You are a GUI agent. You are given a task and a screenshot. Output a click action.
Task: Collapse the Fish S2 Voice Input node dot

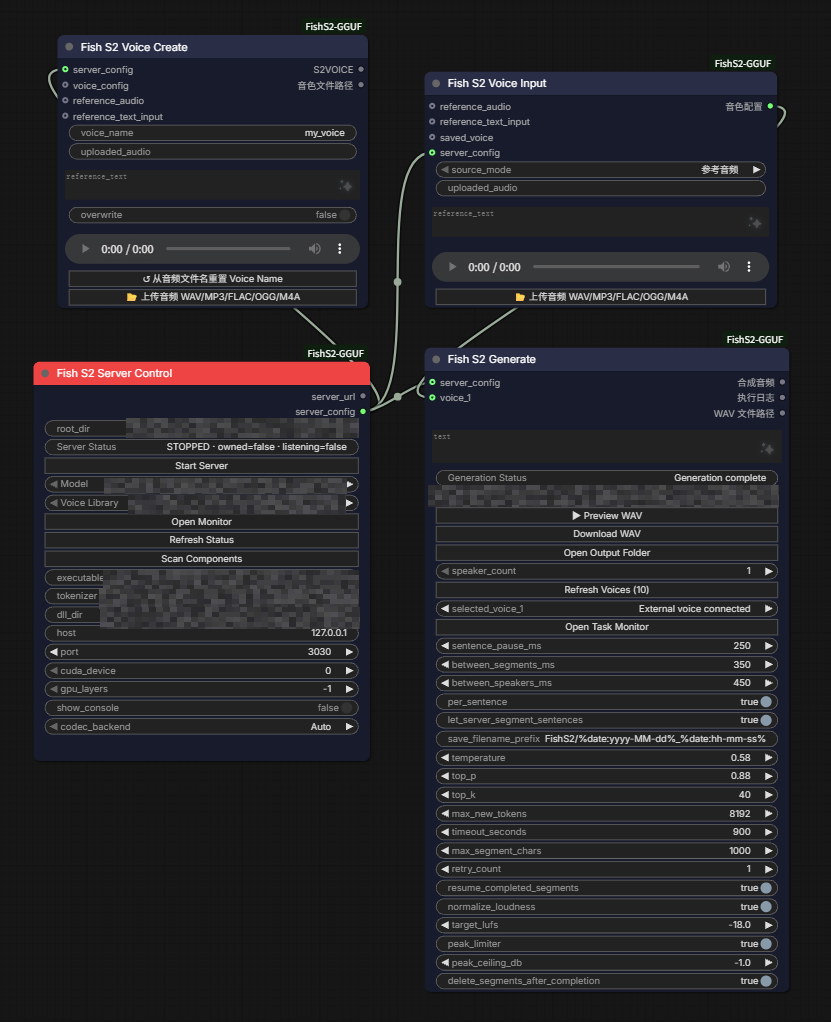point(436,83)
